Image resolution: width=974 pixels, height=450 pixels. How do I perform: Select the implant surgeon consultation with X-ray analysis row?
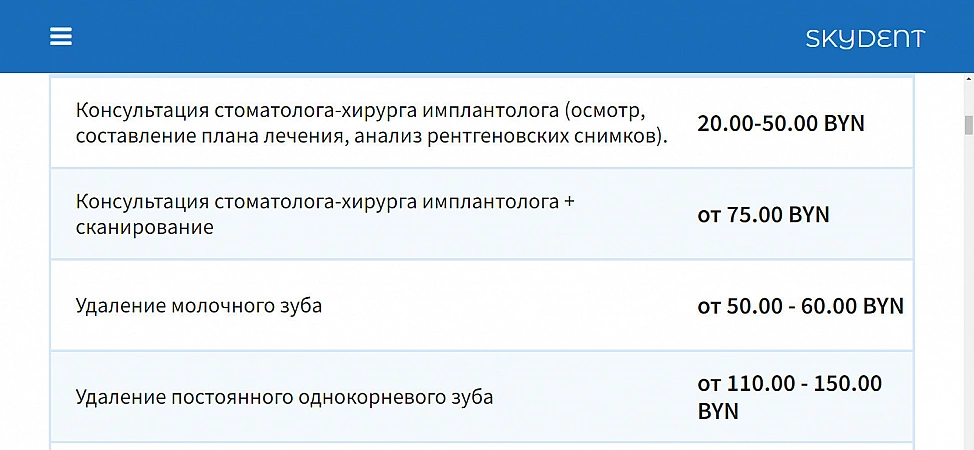click(x=372, y=123)
